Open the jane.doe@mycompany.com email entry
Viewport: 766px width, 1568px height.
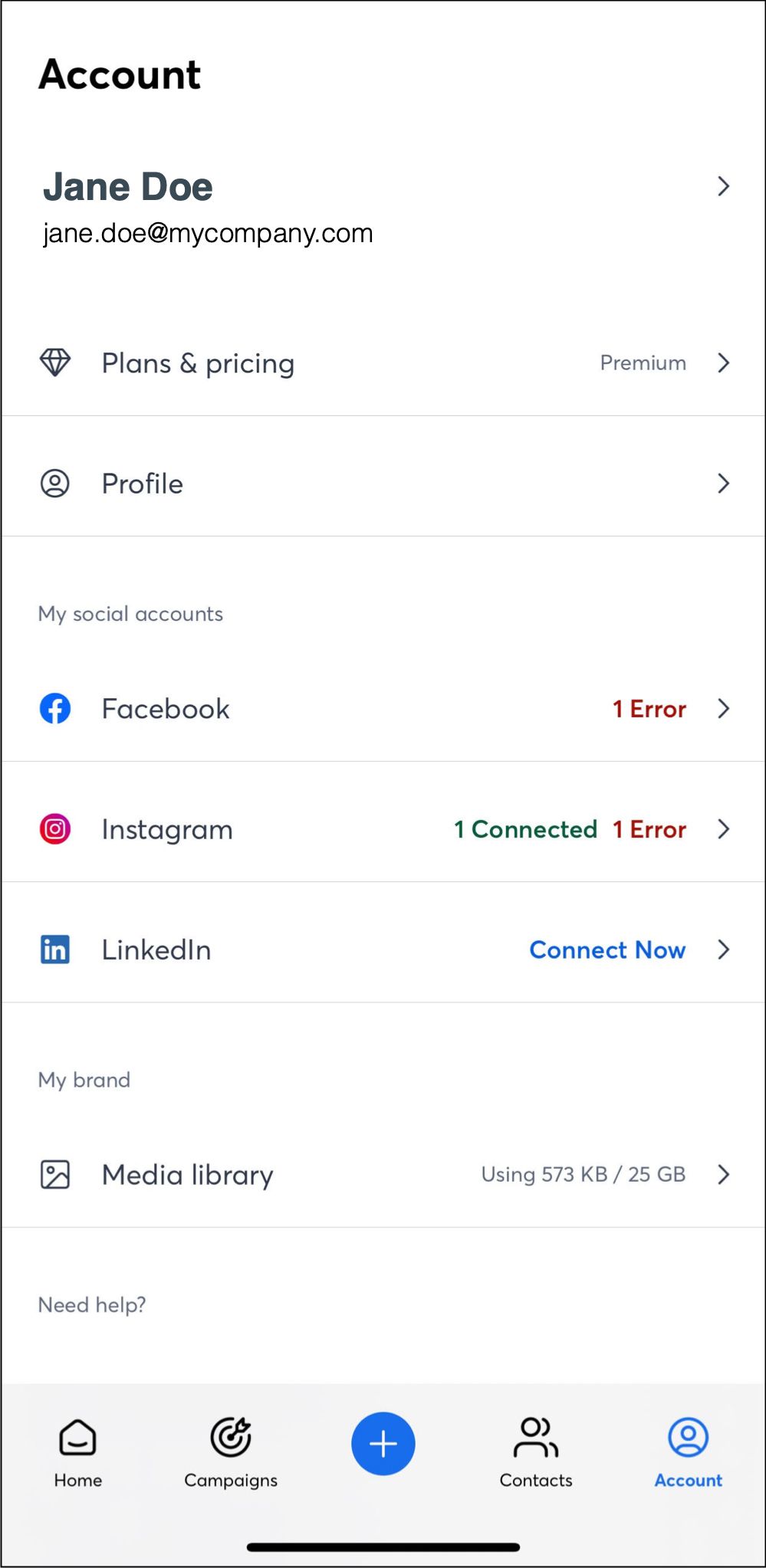pos(208,233)
